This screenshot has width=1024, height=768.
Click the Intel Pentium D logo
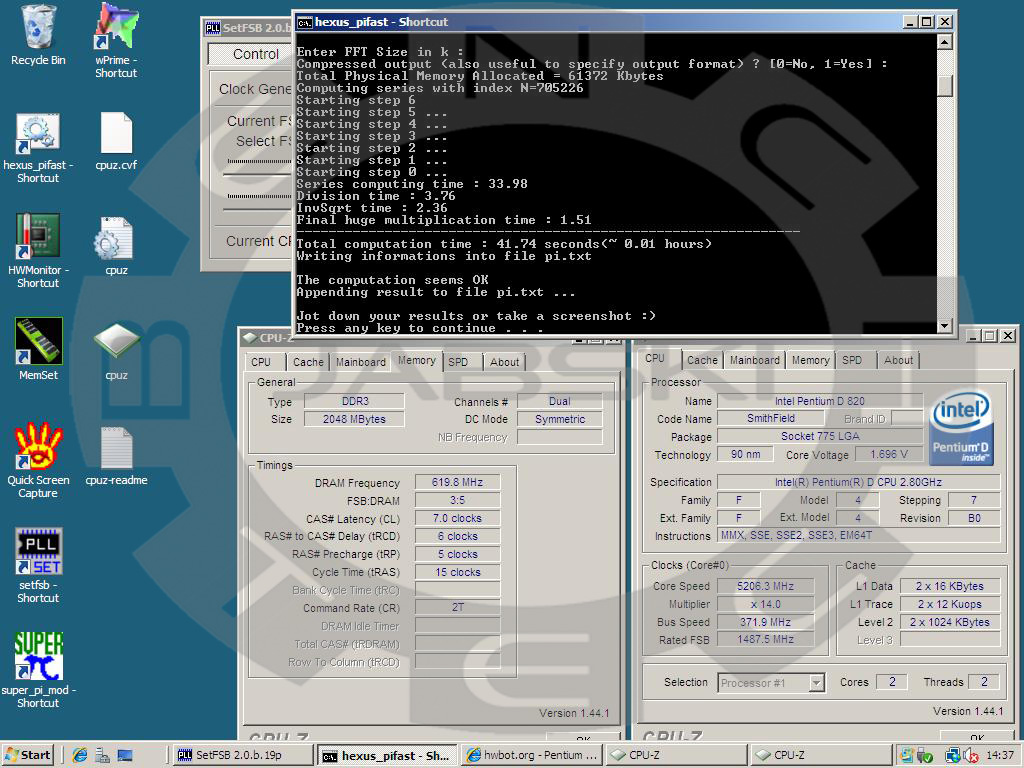(961, 429)
